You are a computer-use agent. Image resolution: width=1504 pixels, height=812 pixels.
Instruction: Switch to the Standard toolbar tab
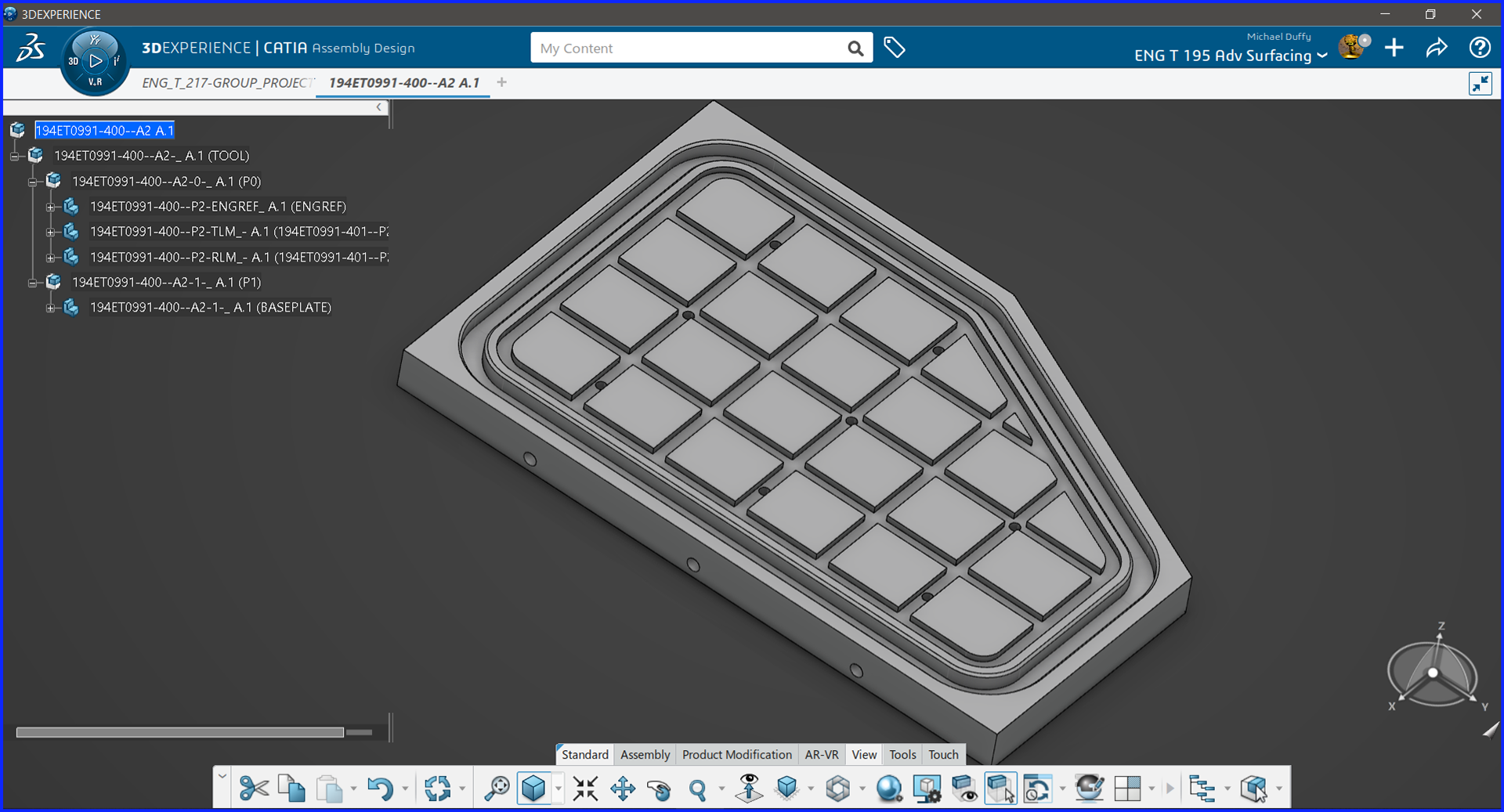coord(584,755)
